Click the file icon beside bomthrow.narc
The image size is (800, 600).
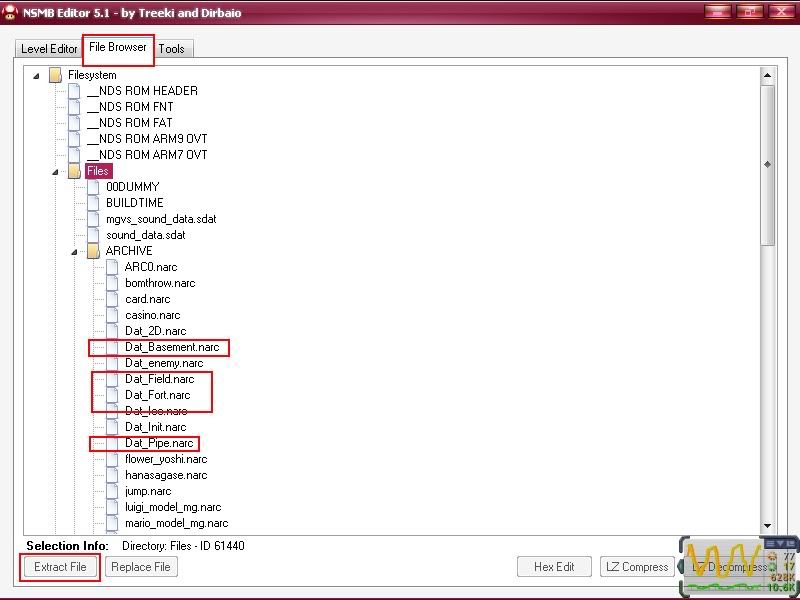click(x=112, y=283)
